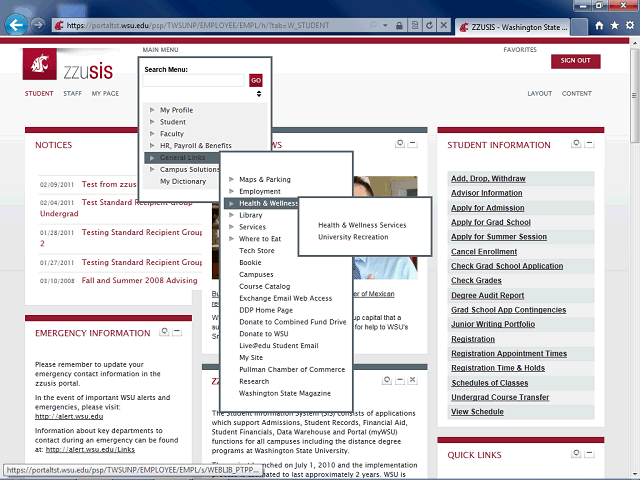Open the Content personalization link
This screenshot has height=480, width=640.
tap(577, 93)
